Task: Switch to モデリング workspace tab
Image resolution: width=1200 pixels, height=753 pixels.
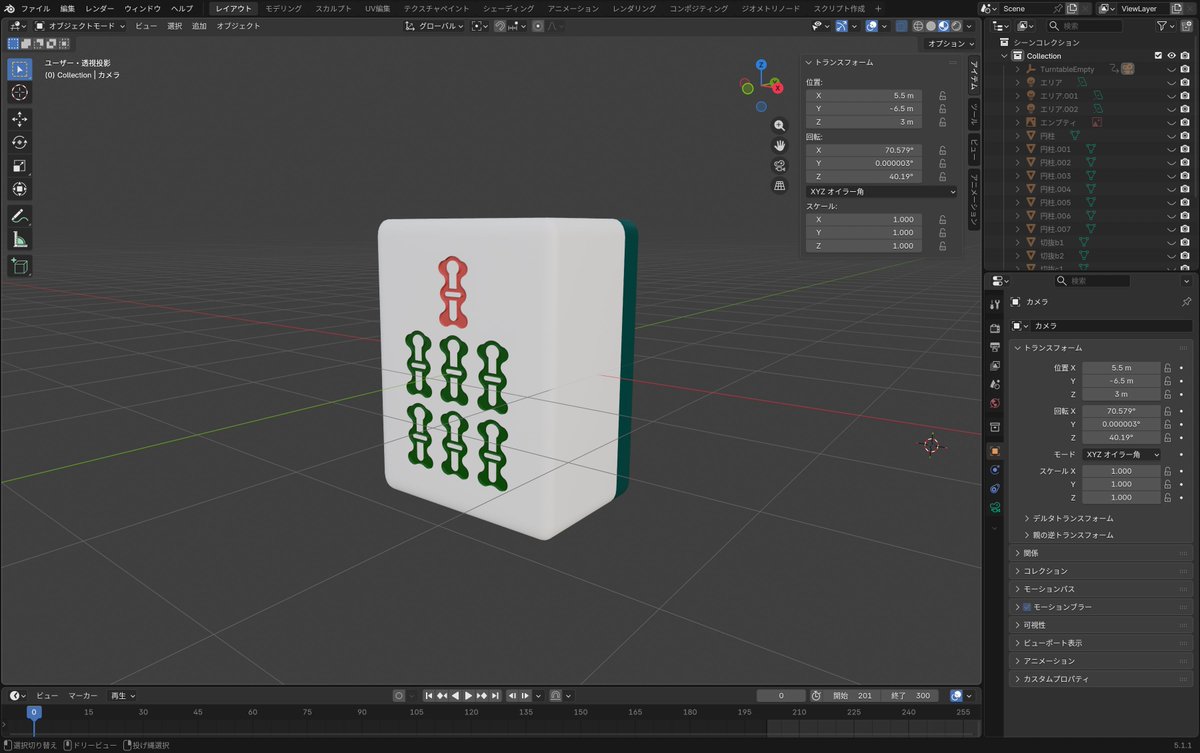Action: click(283, 8)
